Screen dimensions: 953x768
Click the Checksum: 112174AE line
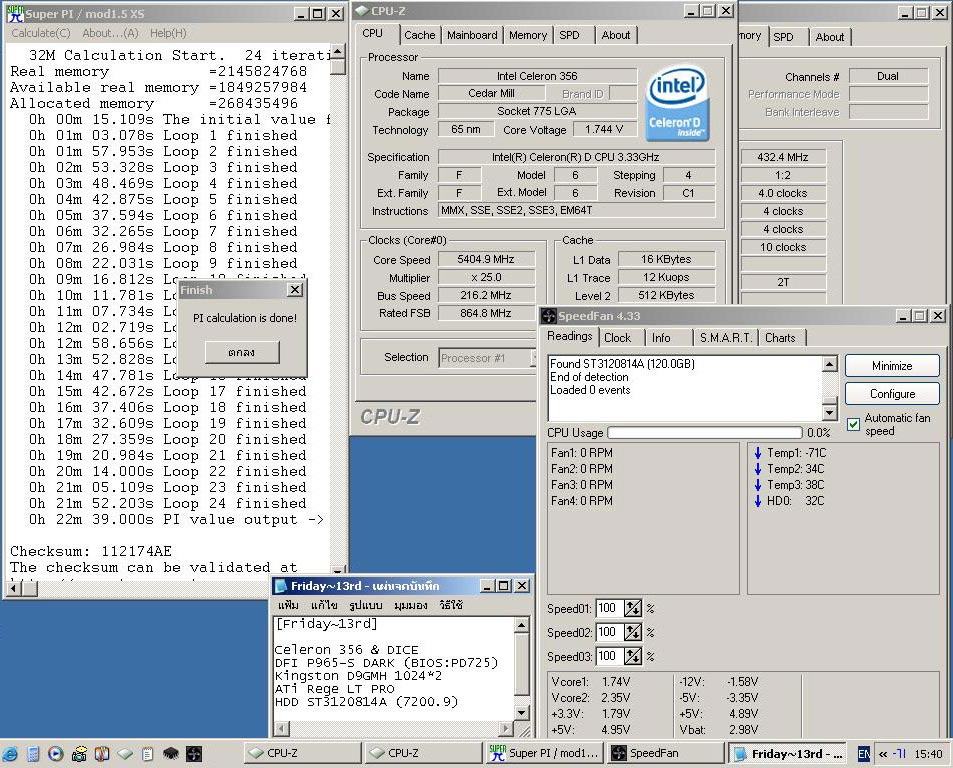(91, 551)
